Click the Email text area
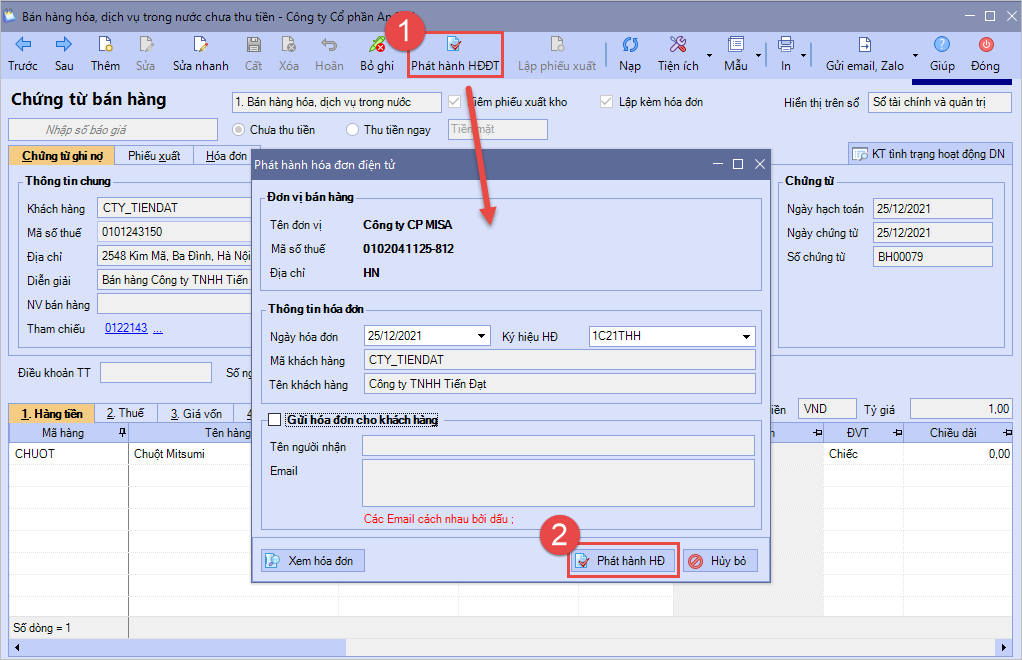This screenshot has height=660, width=1022. pyautogui.click(x=558, y=483)
